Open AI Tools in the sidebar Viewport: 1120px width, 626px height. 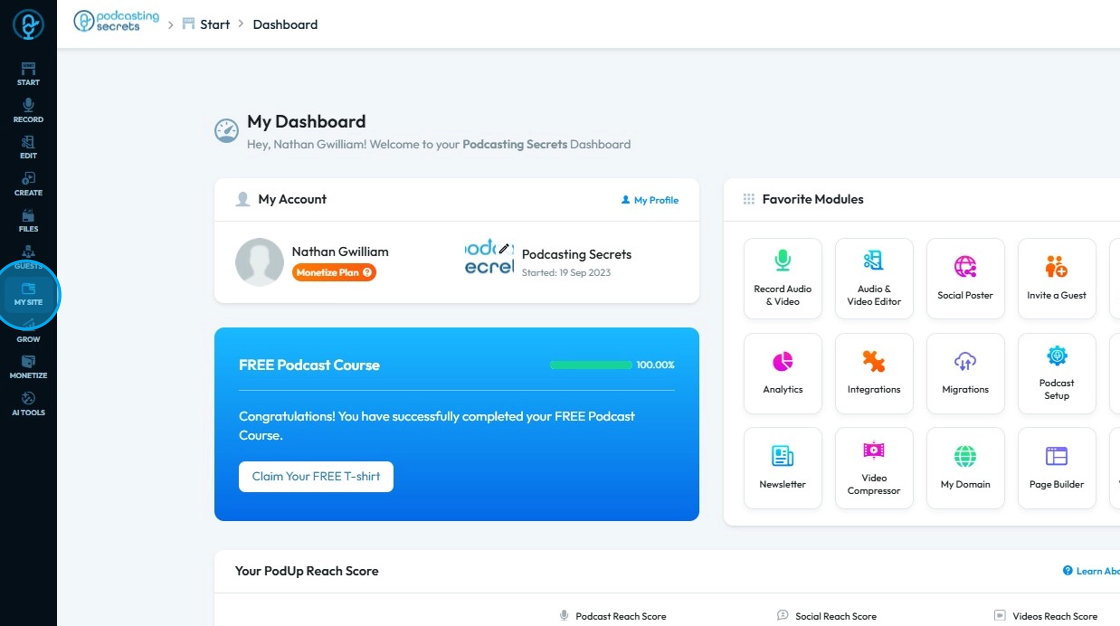[x=28, y=404]
